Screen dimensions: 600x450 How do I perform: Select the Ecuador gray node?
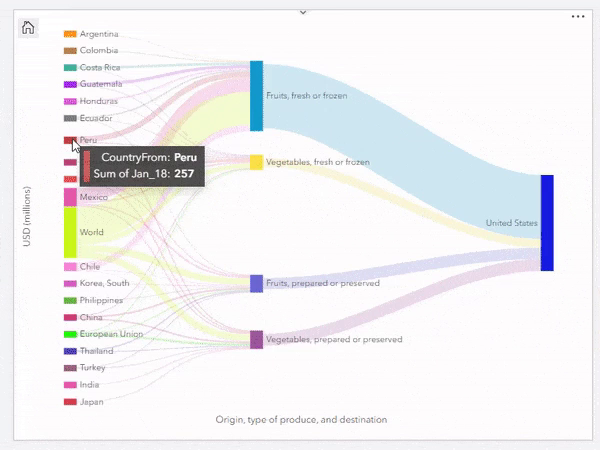[x=70, y=118]
